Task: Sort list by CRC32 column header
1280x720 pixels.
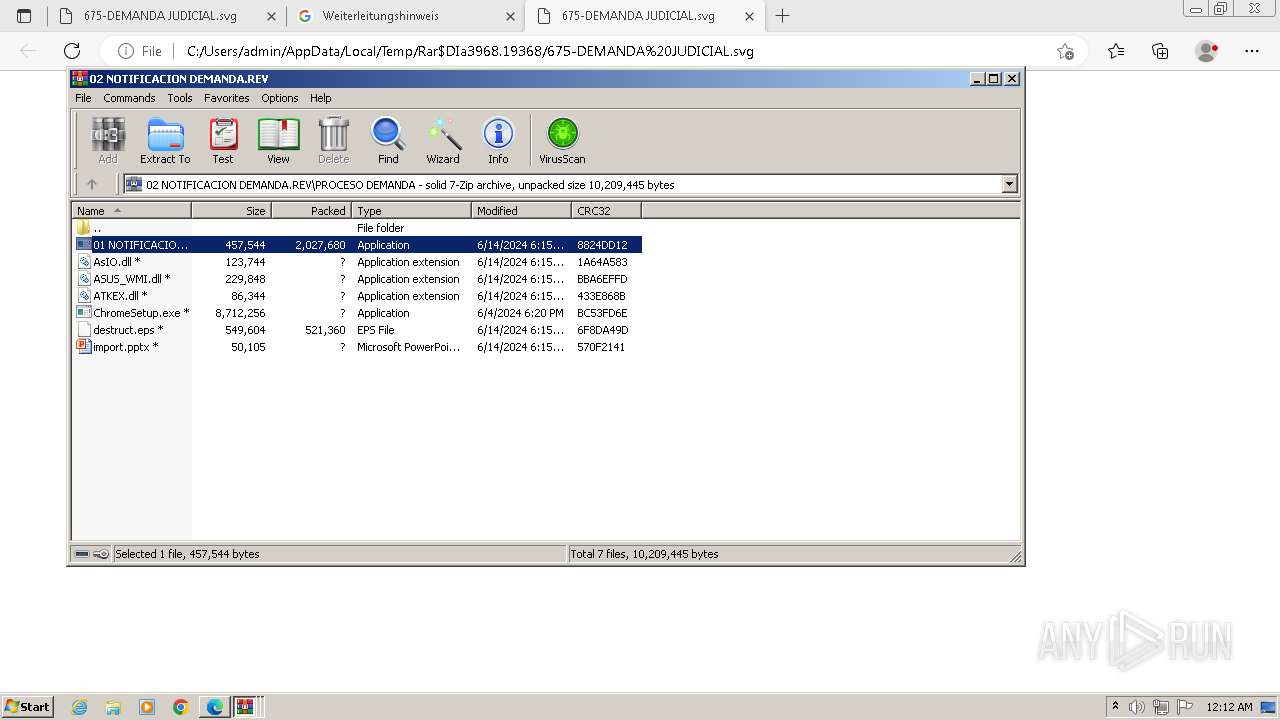Action: (606, 211)
